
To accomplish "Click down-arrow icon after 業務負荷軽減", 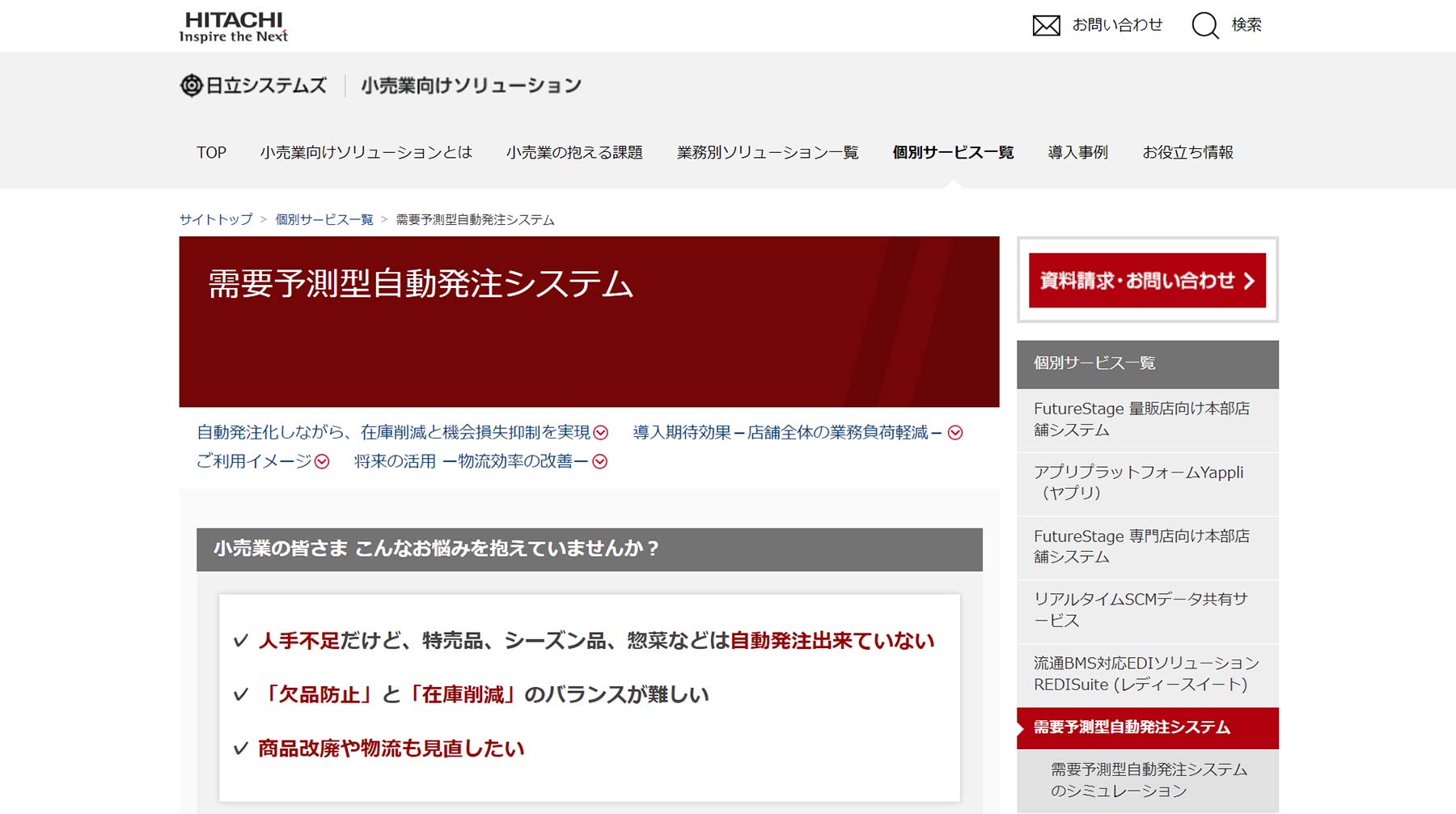I will [955, 433].
